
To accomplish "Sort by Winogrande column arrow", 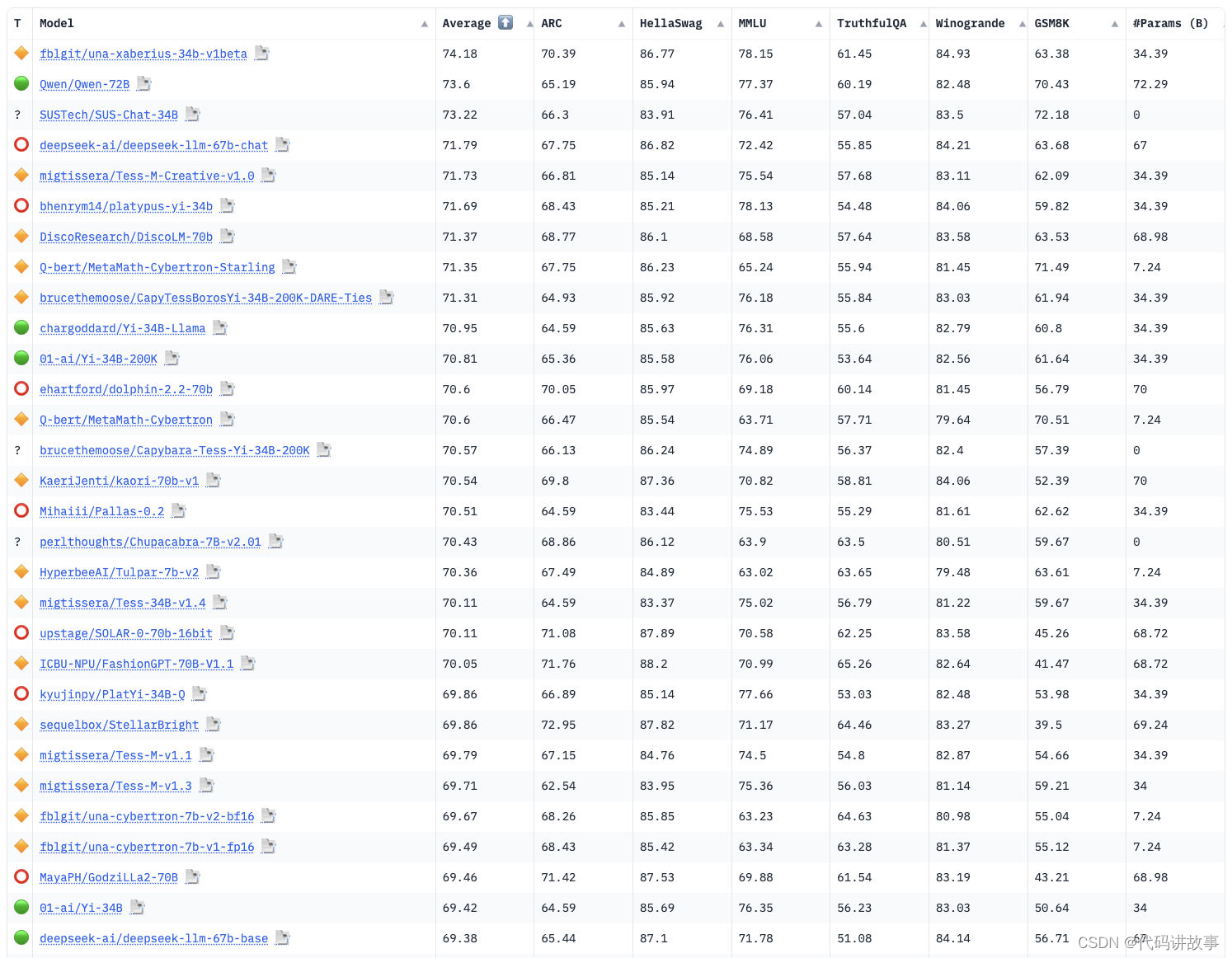I will pyautogui.click(x=1023, y=24).
